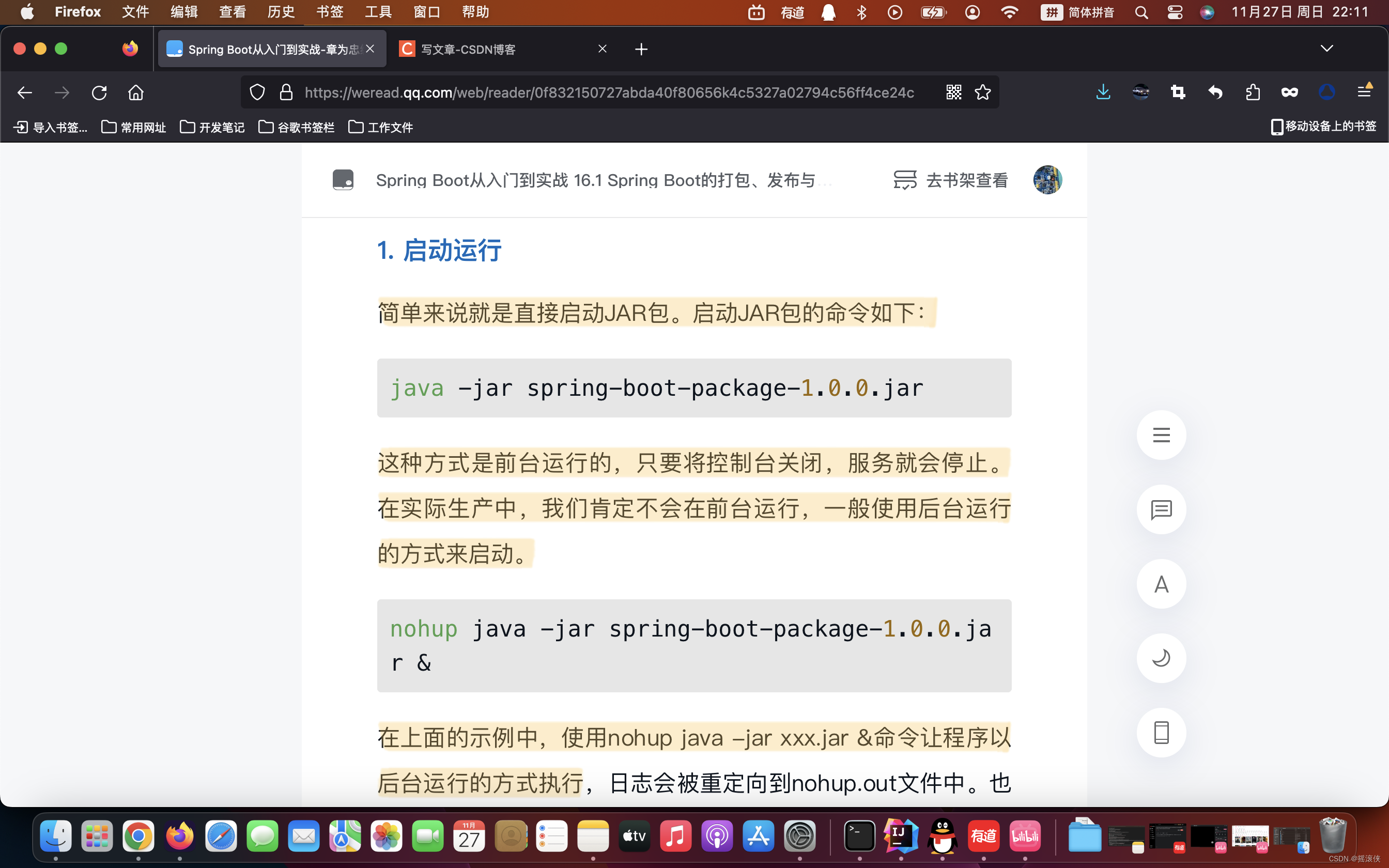
Task: Click the screenshot crop extension icon
Action: (x=1178, y=92)
